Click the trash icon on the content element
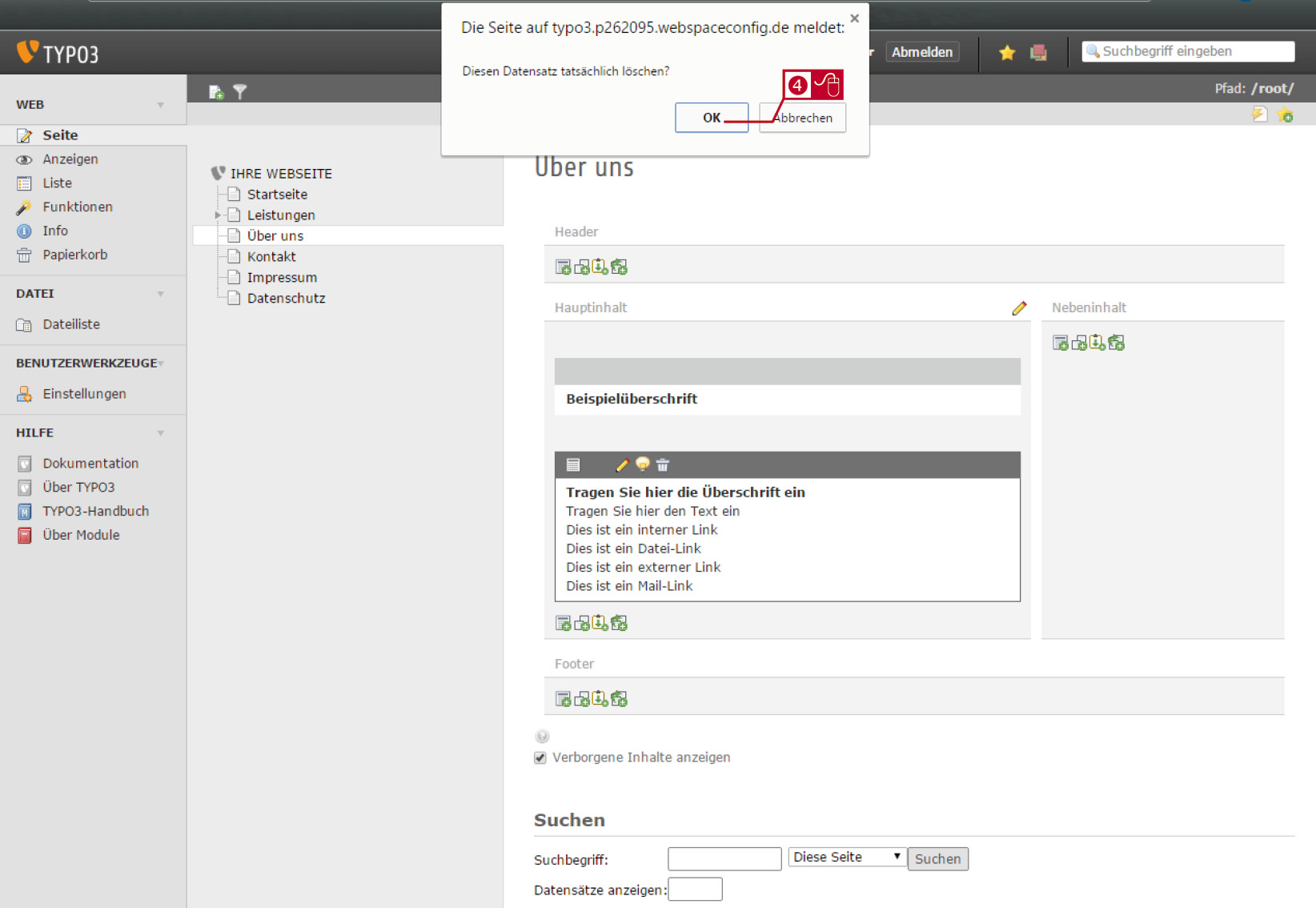 point(662,465)
